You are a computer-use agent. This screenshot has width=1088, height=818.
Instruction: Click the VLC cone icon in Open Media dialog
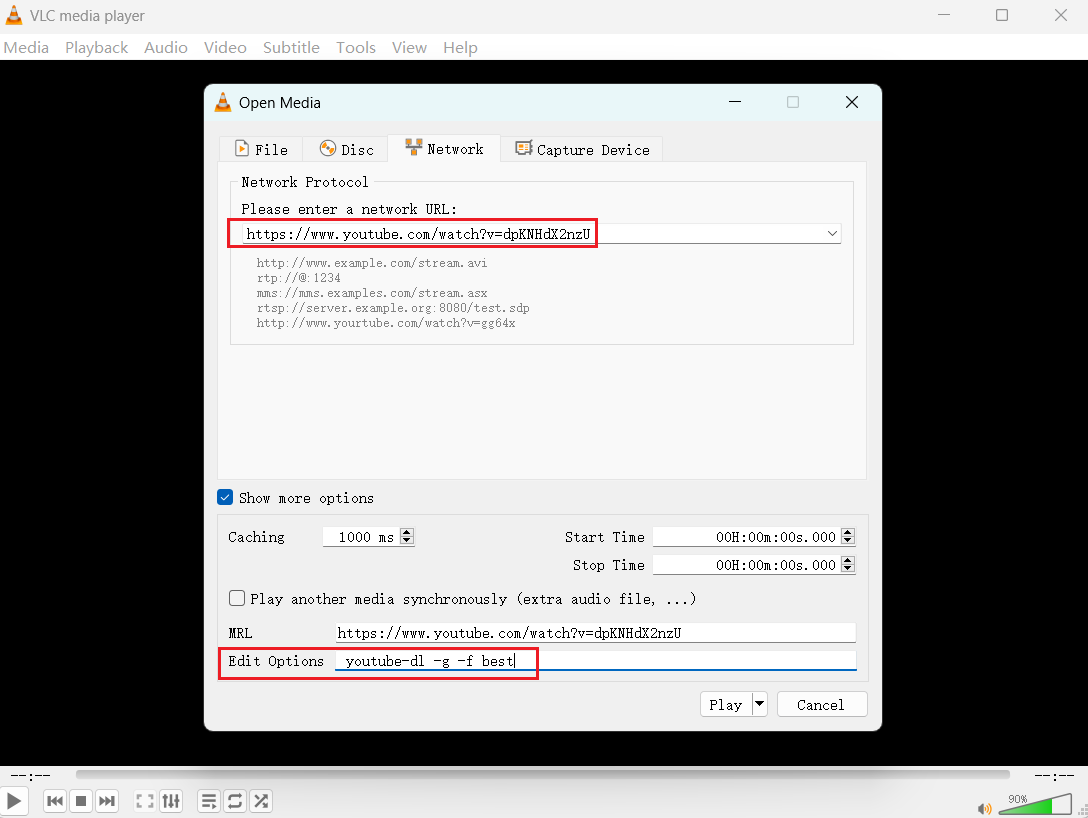[223, 103]
